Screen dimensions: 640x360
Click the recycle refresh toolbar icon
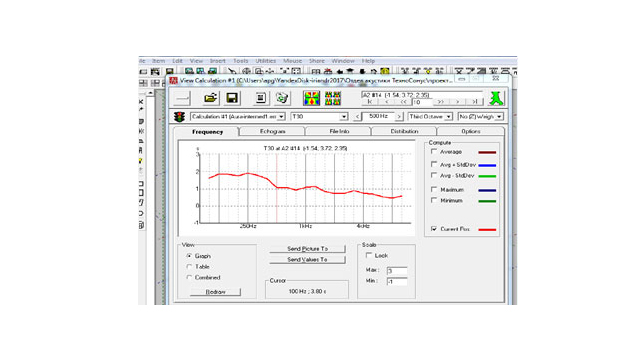coord(282,98)
